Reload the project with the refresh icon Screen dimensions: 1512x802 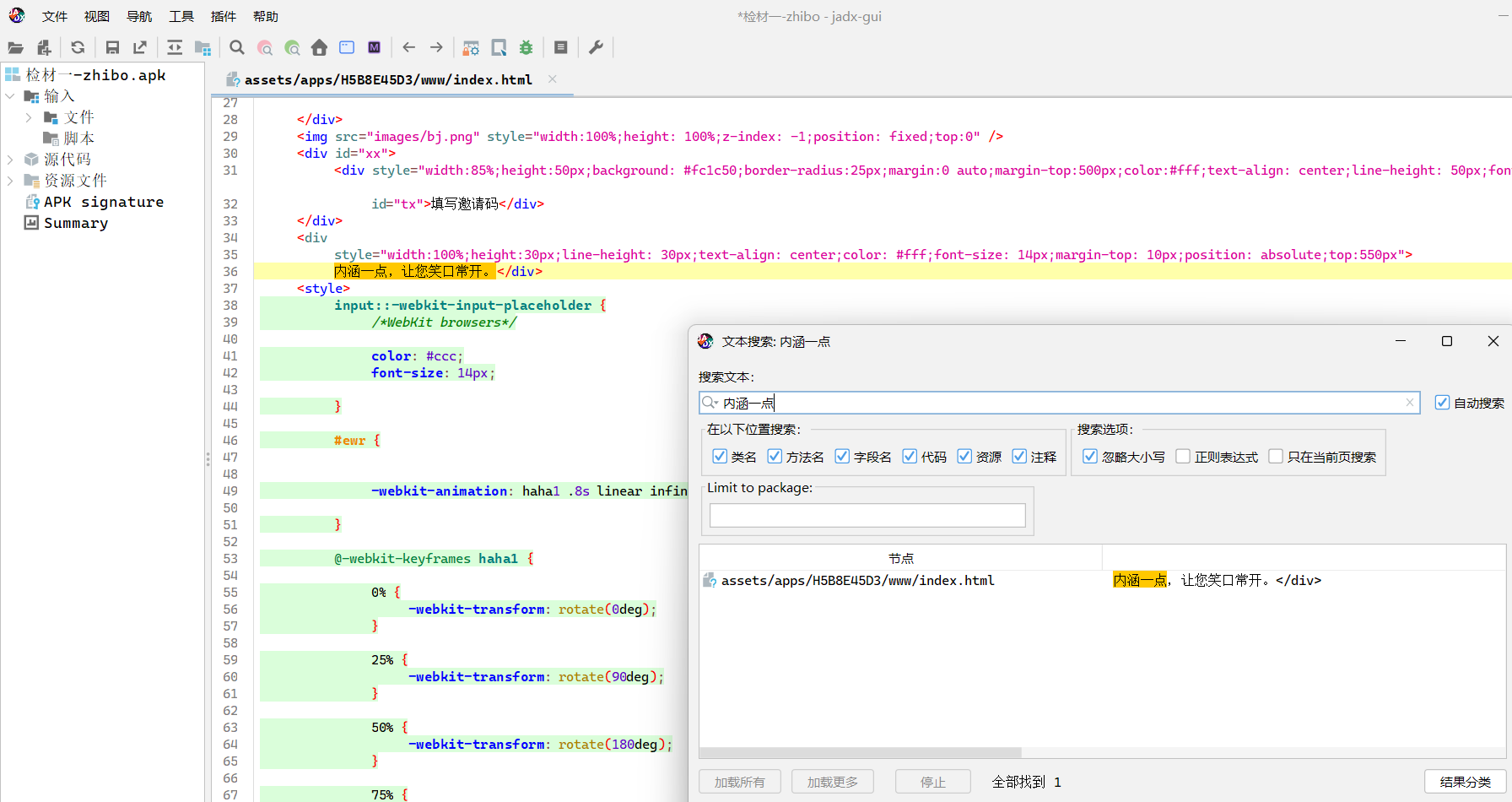coord(78,47)
